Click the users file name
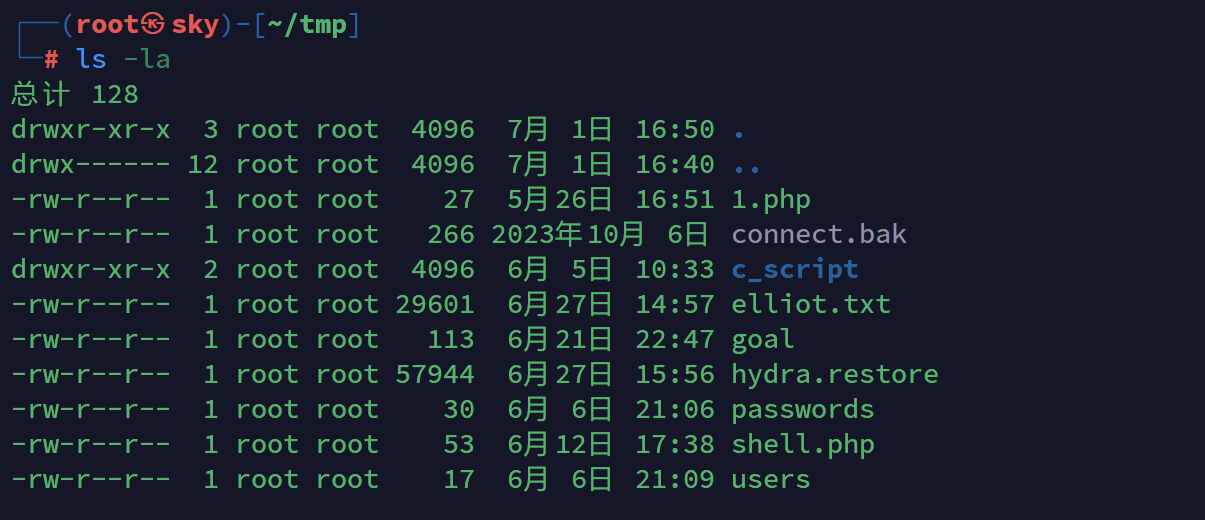 (771, 480)
